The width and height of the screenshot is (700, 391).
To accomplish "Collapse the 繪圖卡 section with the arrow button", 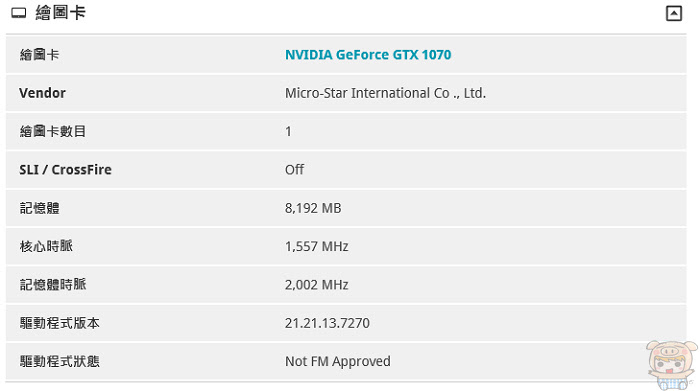I will coord(674,13).
